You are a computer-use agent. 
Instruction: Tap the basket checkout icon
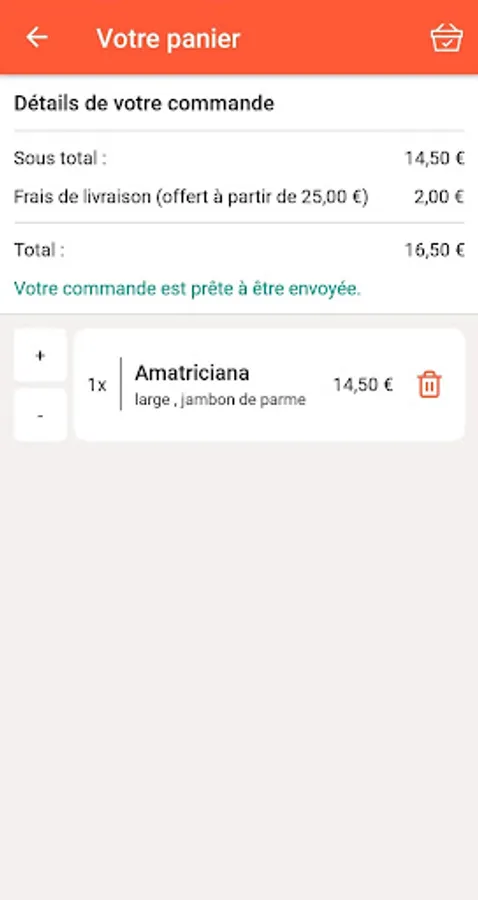click(446, 38)
